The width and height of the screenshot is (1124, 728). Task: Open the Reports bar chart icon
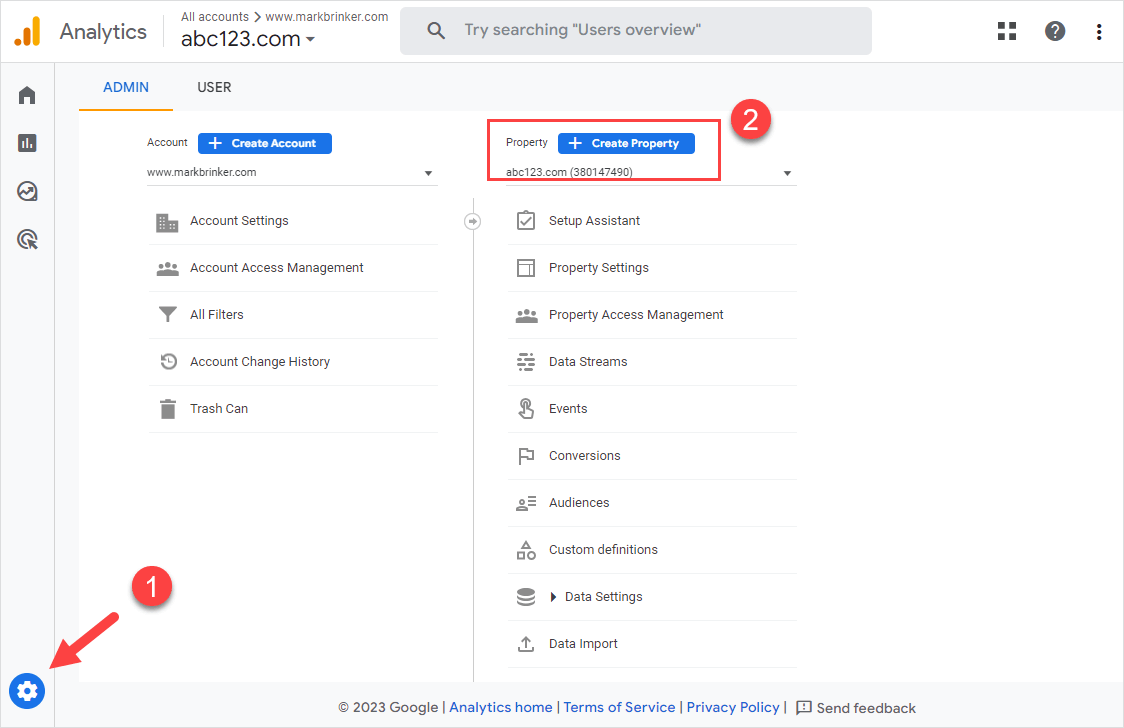27,143
